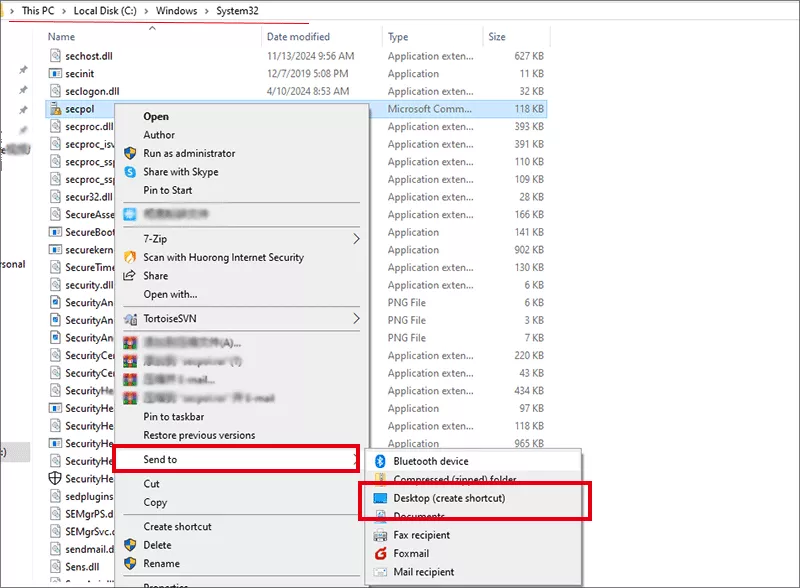
Task: Click chevron after This PC in path
Action: 64,11
